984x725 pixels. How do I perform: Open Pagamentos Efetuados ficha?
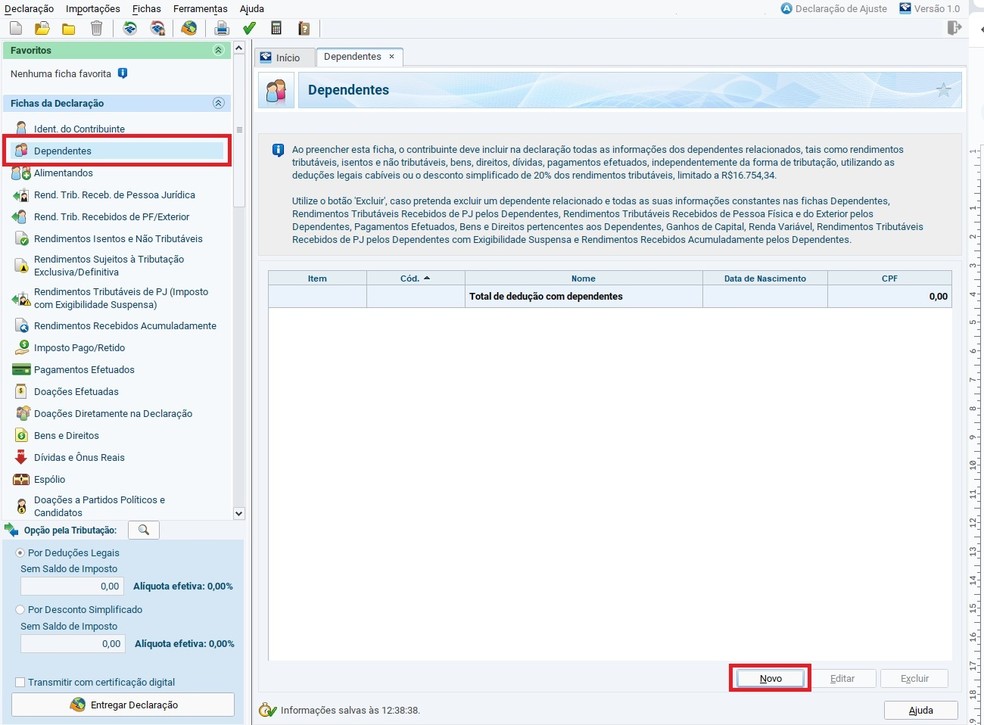(x=84, y=370)
